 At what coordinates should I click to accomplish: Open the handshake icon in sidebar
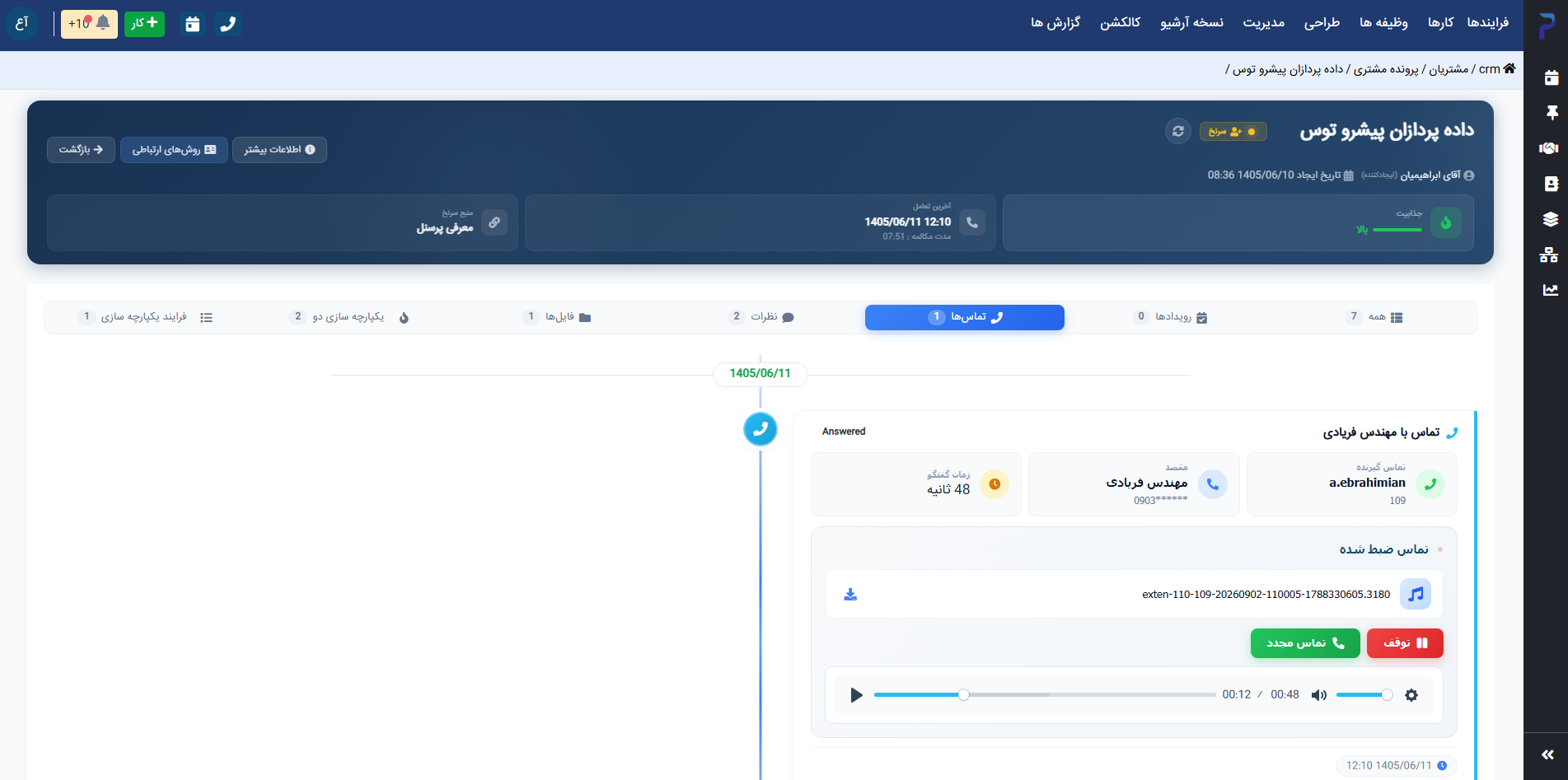1549,148
